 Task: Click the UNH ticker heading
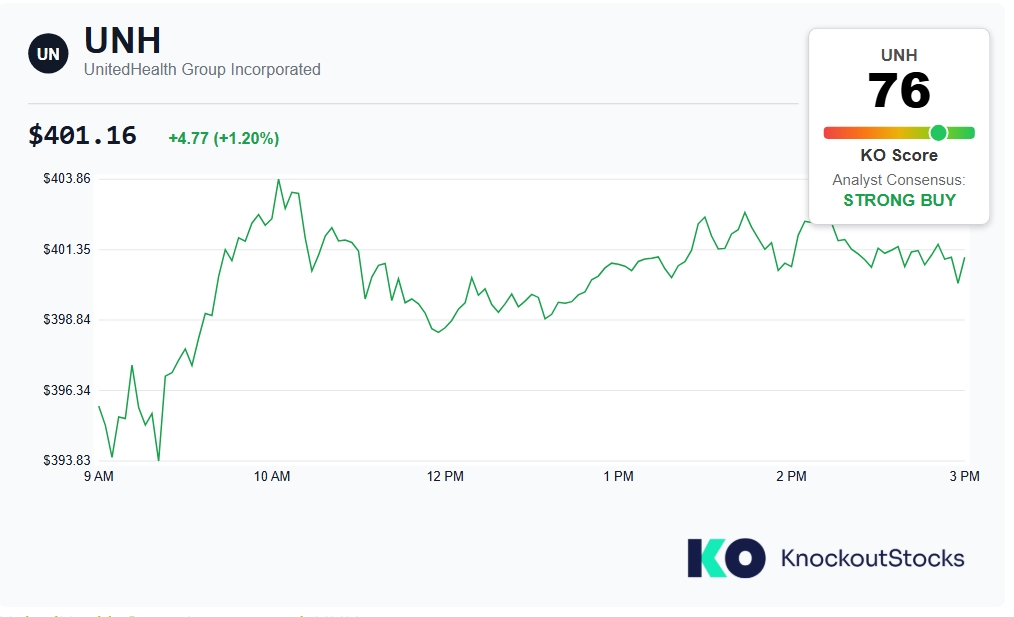point(122,40)
